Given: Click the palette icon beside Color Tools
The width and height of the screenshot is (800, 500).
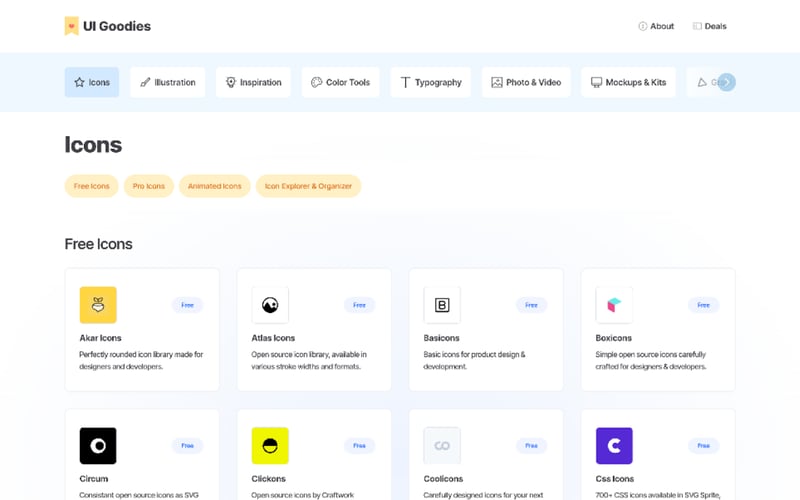Looking at the screenshot, I should [316, 82].
